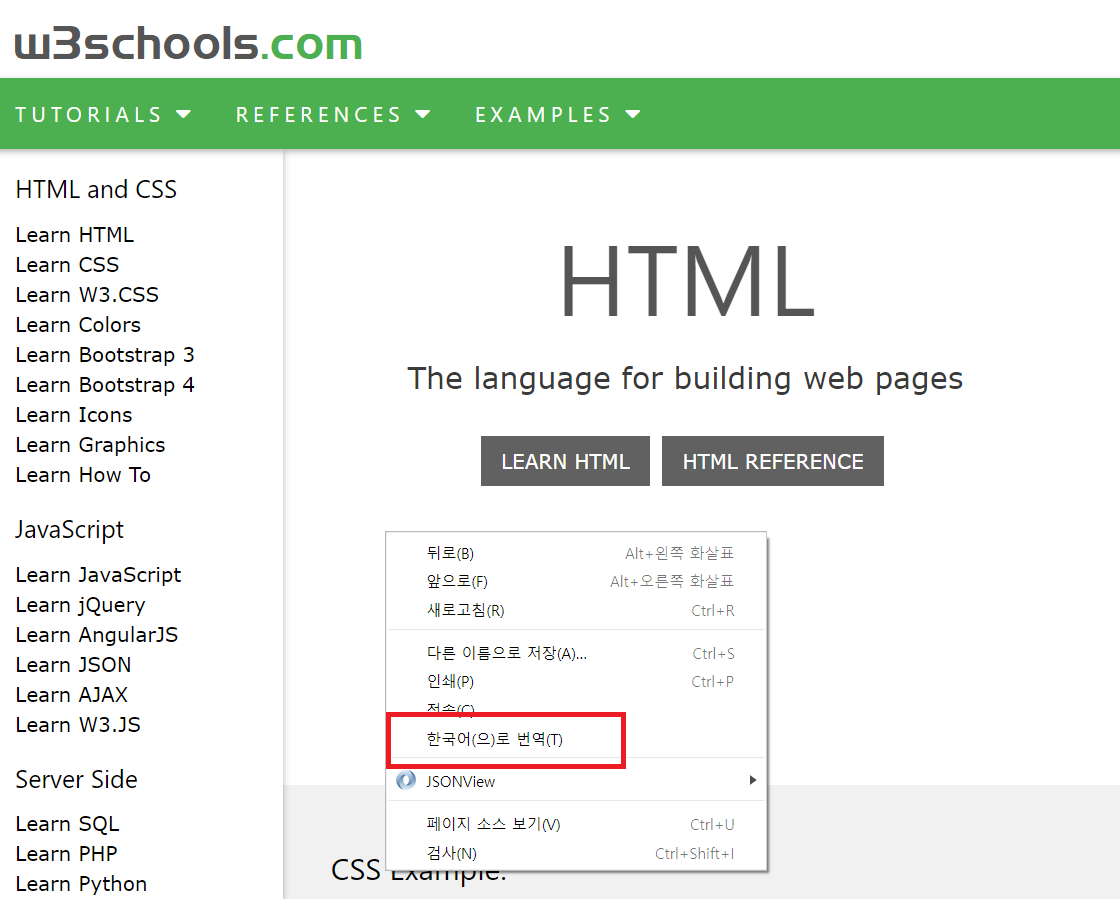1120x899 pixels.
Task: Choose 페이지 소스 보기(V) menu entry
Action: click(576, 824)
